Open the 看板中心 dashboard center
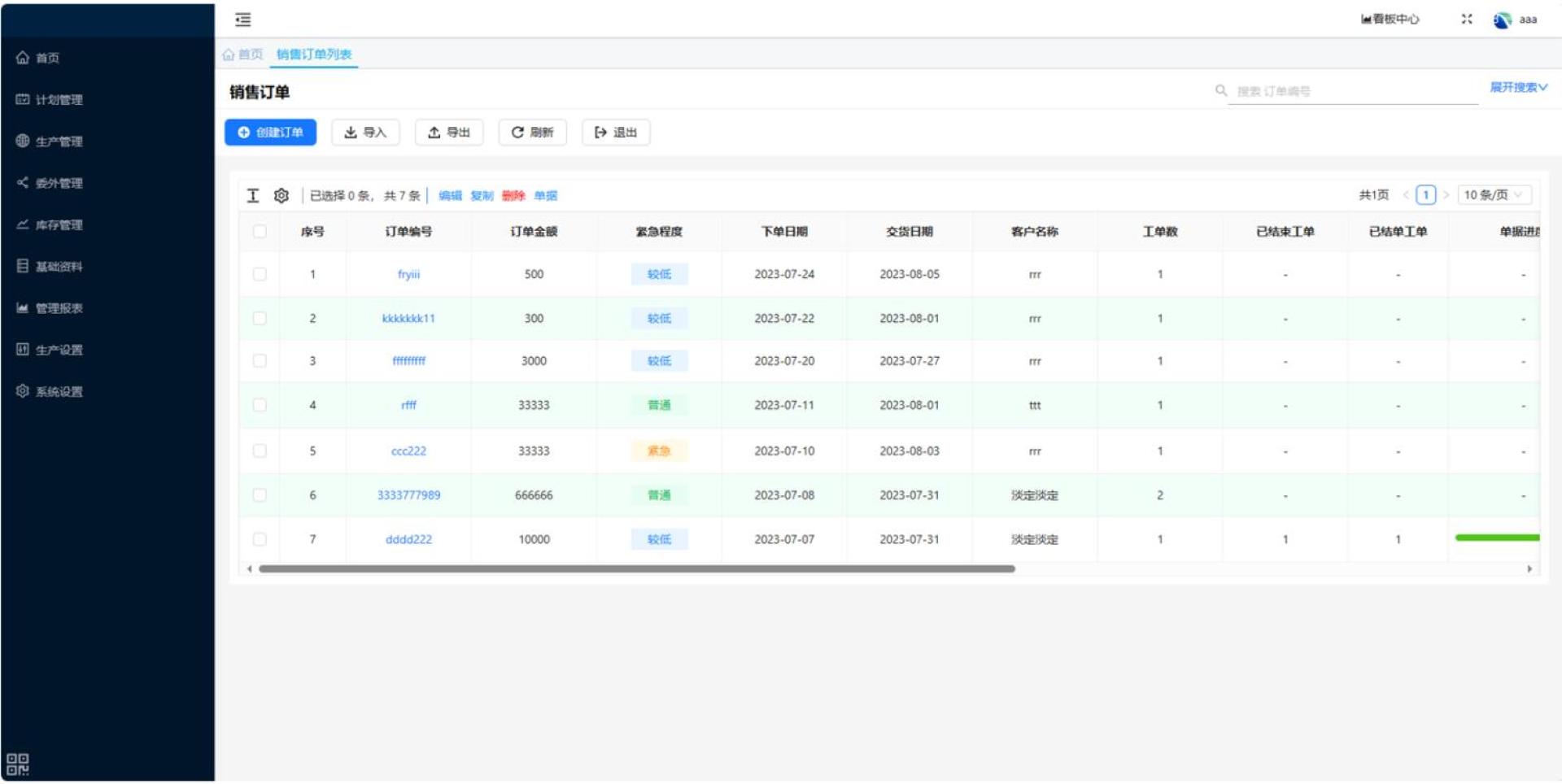 coord(1390,20)
